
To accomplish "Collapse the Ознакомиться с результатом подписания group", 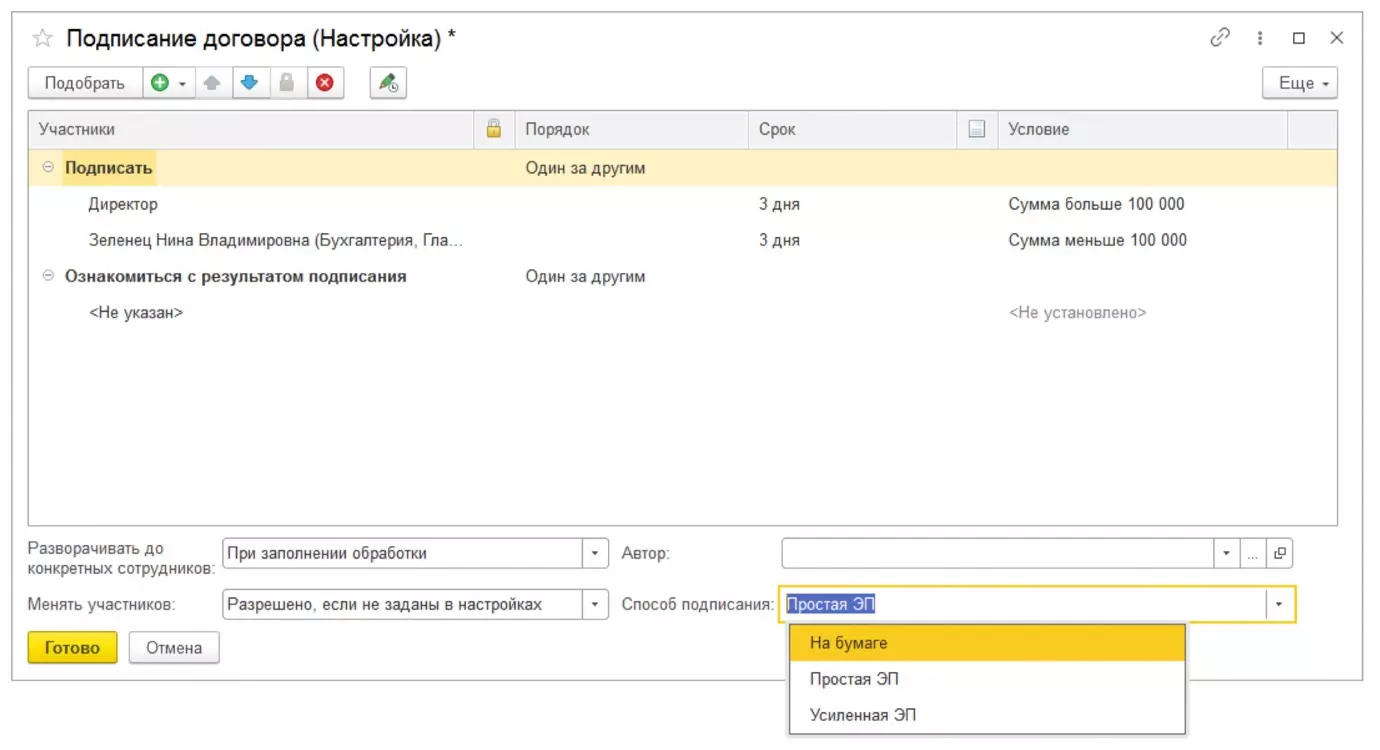I will point(48,276).
